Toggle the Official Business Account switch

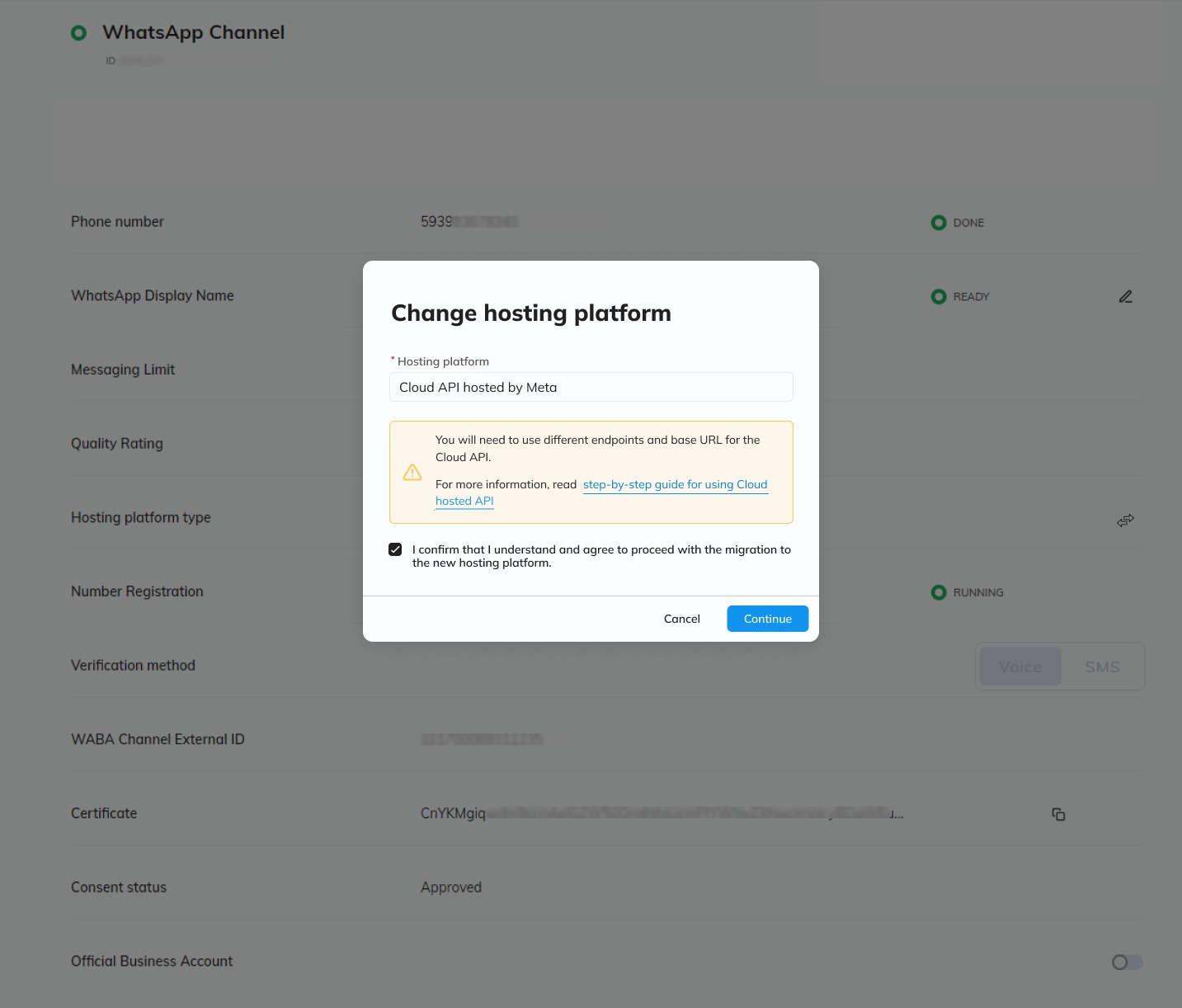tap(1127, 962)
